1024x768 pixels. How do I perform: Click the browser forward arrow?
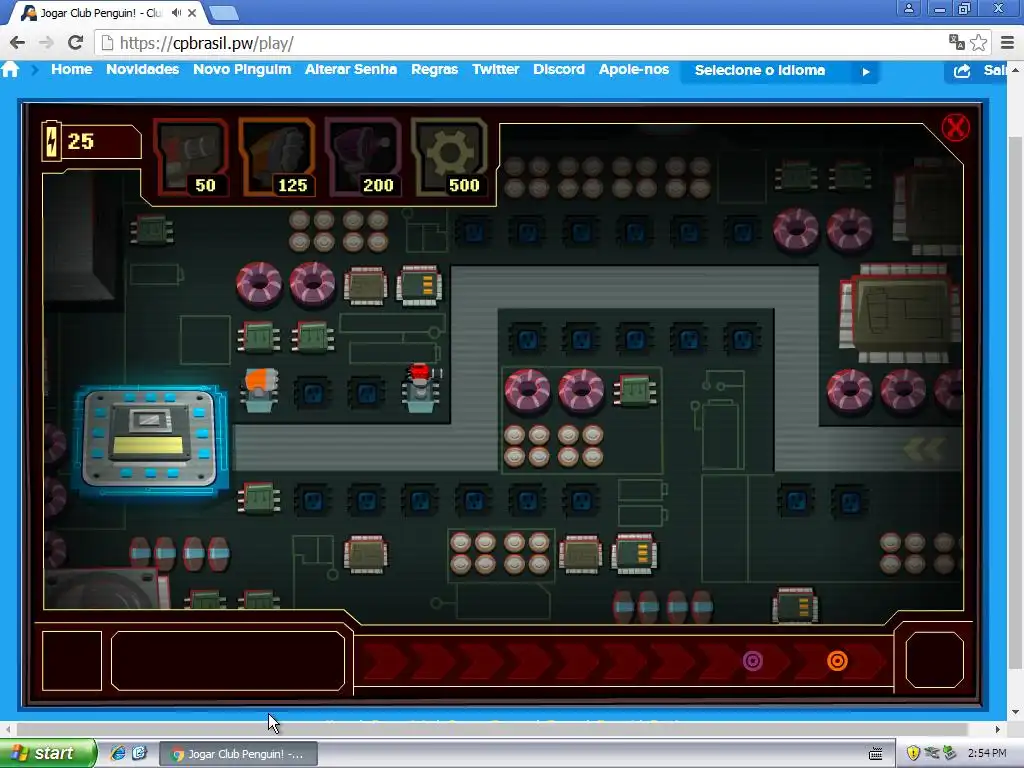pyautogui.click(x=46, y=43)
